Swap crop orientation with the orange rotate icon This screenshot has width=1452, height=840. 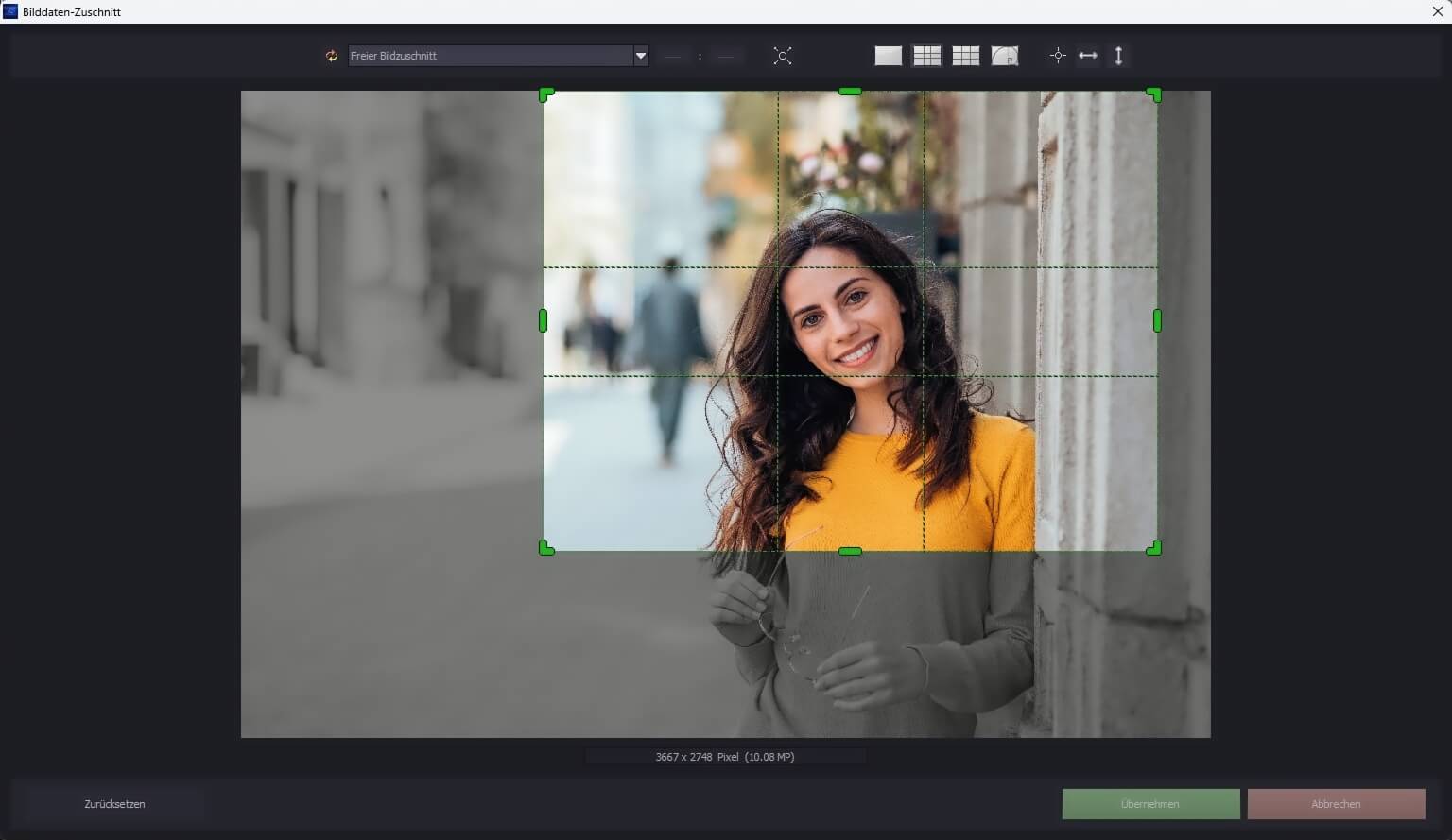pyautogui.click(x=330, y=56)
